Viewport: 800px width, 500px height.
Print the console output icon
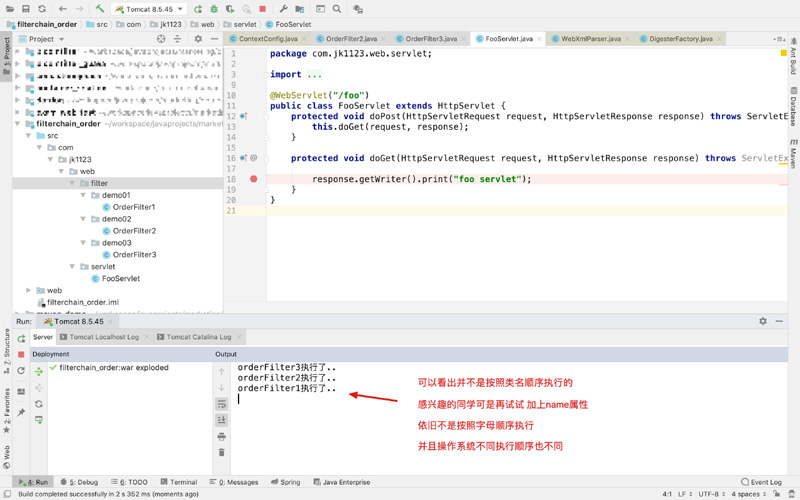221,437
